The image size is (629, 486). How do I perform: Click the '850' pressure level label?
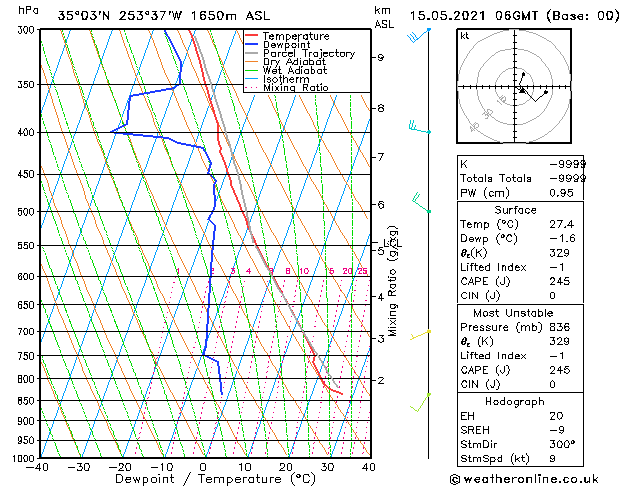tap(27, 401)
